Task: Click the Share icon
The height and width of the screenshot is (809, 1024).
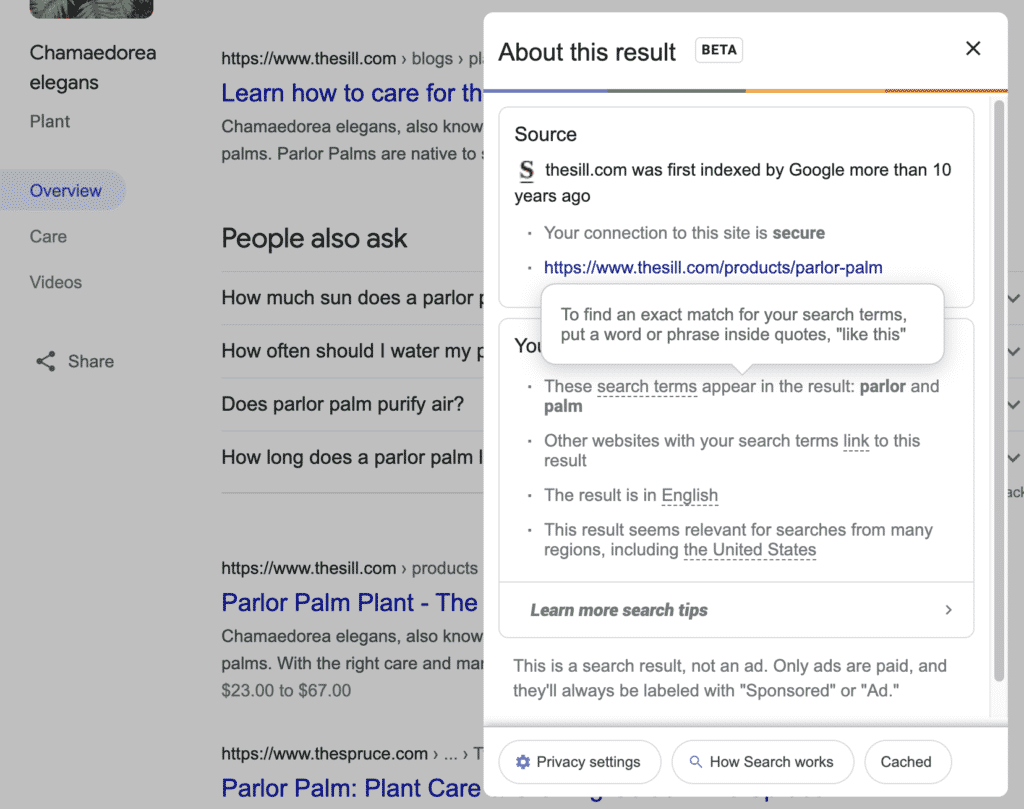Action: 46,361
